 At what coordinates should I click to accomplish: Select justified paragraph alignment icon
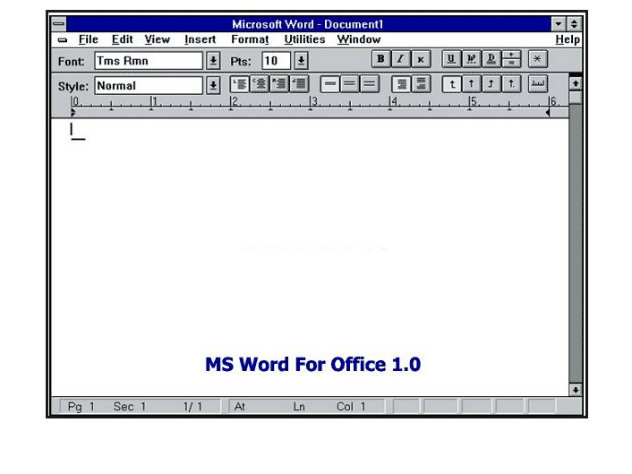tap(300, 85)
